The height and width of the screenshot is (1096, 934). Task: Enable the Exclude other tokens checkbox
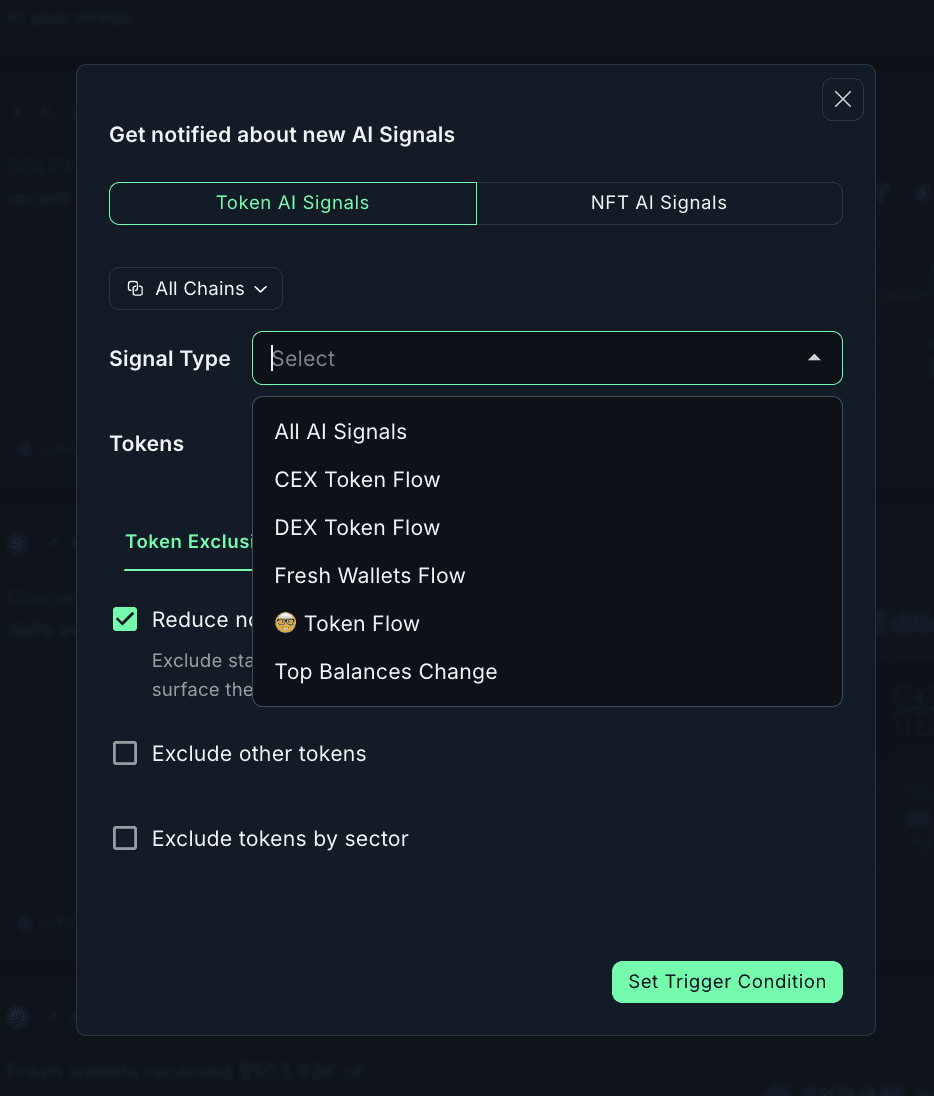tap(125, 753)
